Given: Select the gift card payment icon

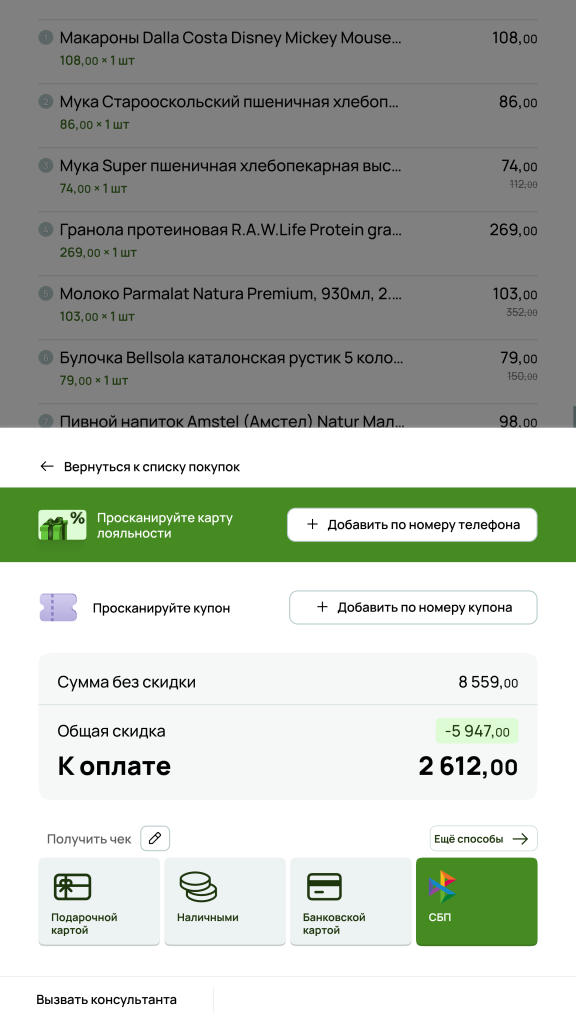Looking at the screenshot, I should coord(72,887).
